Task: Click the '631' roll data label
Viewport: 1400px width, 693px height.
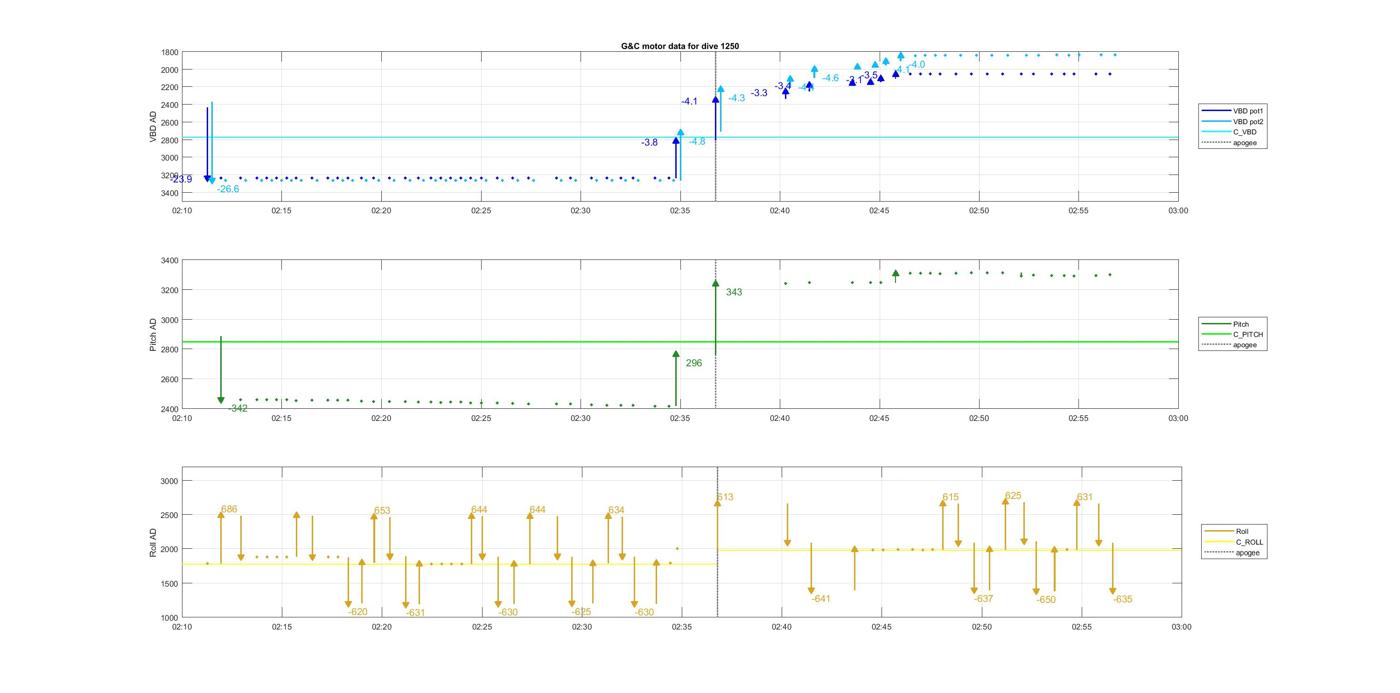Action: tap(1085, 498)
